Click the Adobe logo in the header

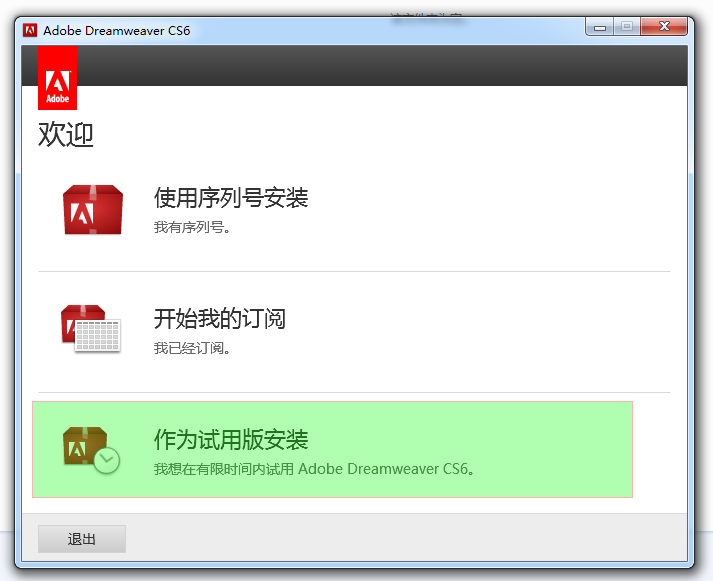(57, 78)
